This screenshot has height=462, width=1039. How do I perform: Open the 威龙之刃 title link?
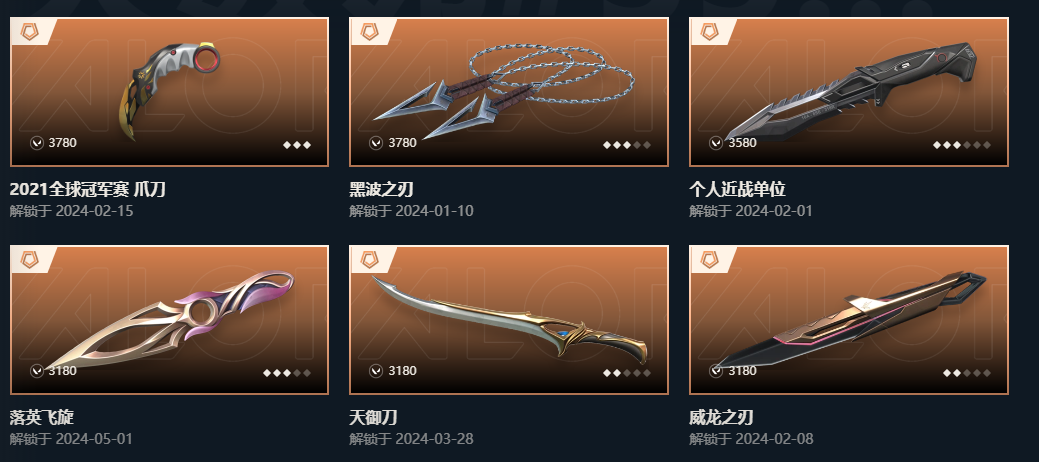[x=721, y=418]
